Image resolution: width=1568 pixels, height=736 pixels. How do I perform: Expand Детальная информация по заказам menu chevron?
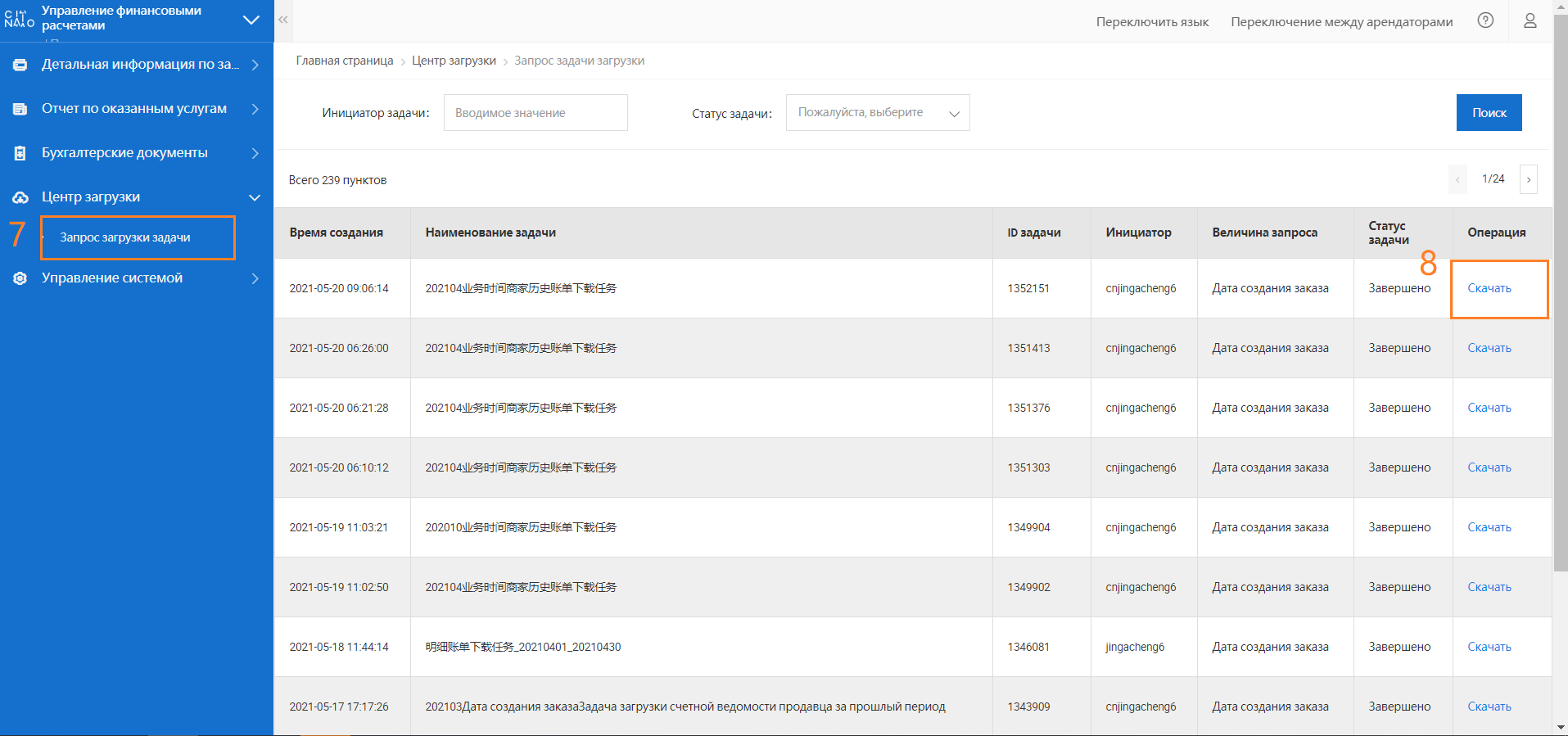tap(255, 65)
